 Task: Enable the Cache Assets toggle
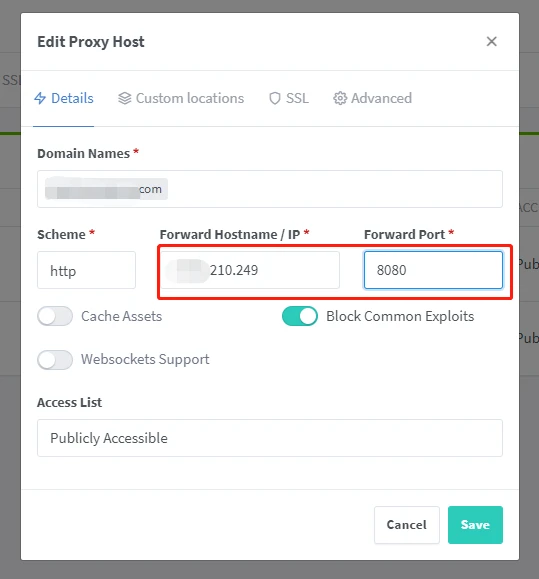point(55,316)
